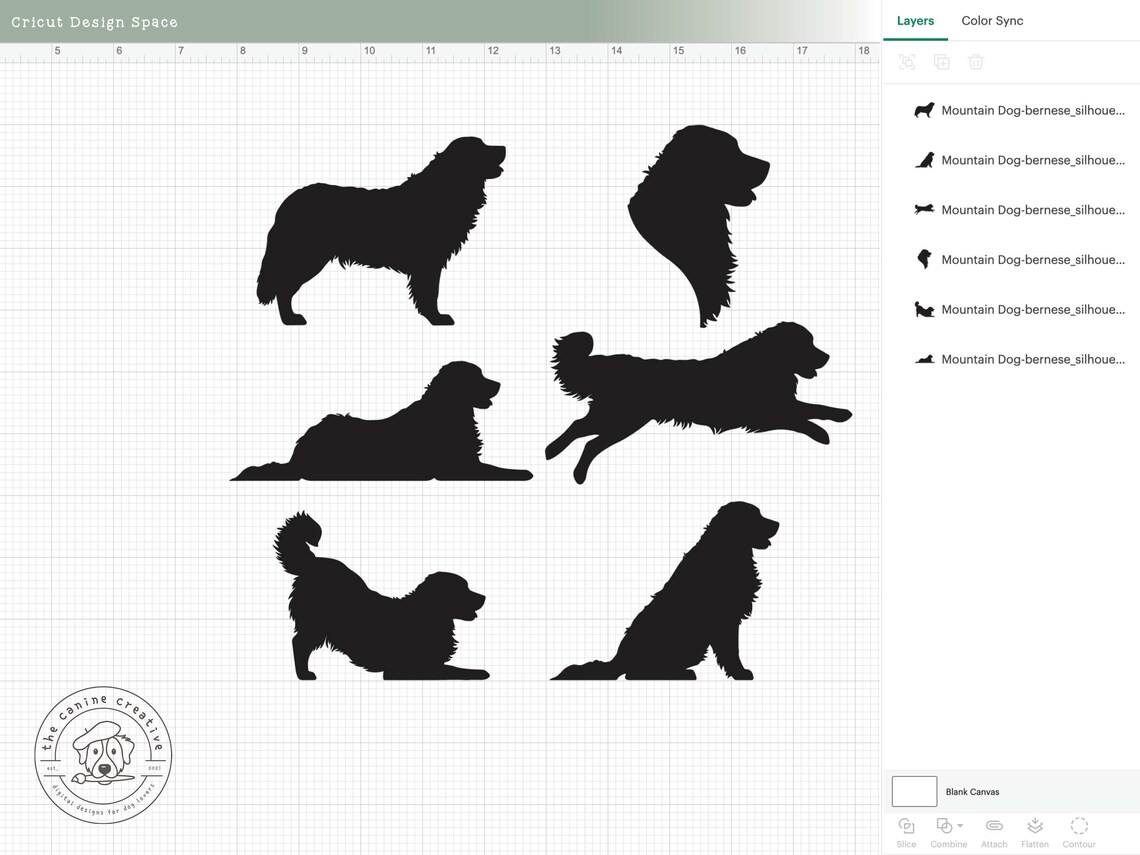Select the Combine tool

tap(948, 832)
